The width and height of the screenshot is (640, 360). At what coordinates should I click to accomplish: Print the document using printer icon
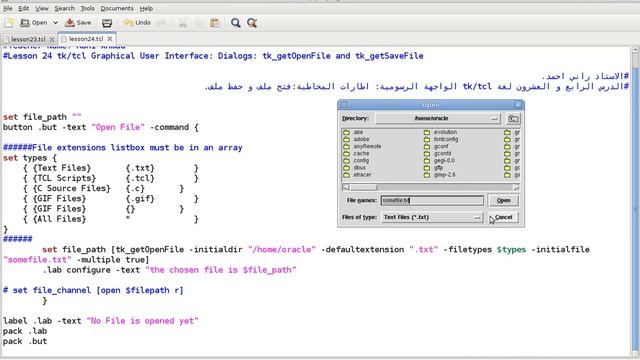[107, 23]
